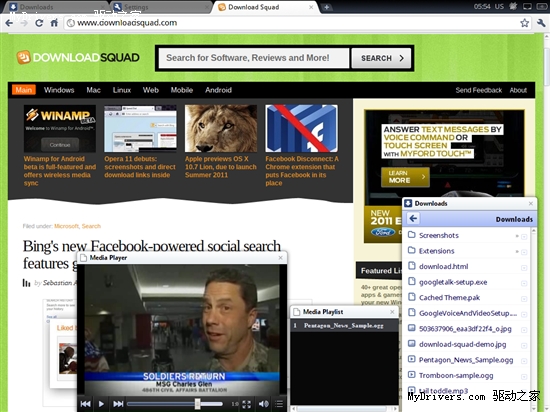Viewport: 550px width, 412px height.
Task: Toggle fullscreen in Media Player
Action: coord(247,404)
